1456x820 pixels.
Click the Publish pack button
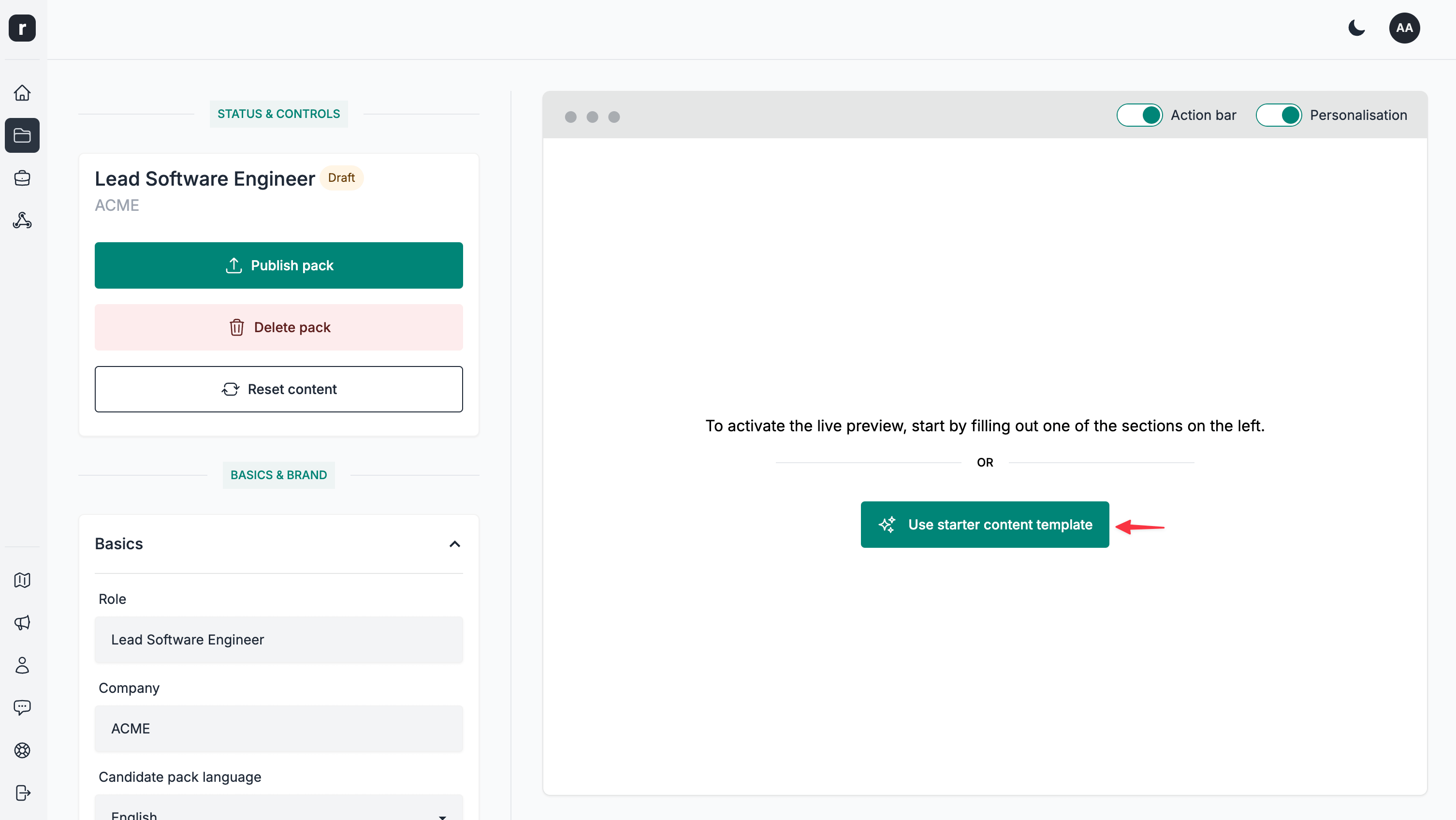click(278, 265)
